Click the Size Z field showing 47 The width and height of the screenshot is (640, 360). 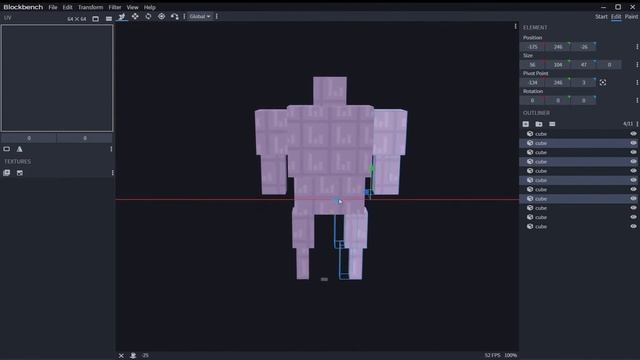[x=584, y=65]
